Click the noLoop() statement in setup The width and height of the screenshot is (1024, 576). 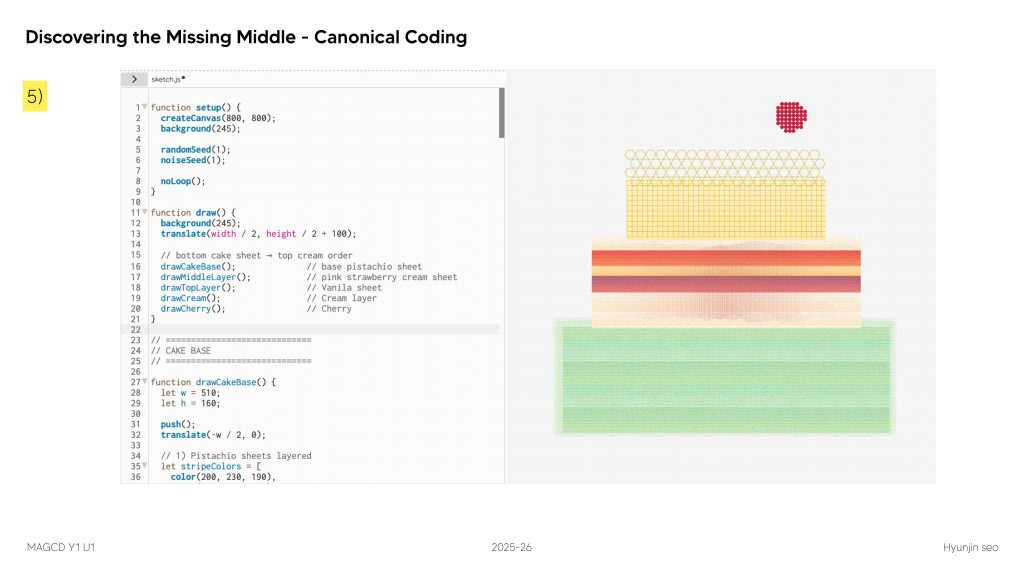(x=182, y=181)
